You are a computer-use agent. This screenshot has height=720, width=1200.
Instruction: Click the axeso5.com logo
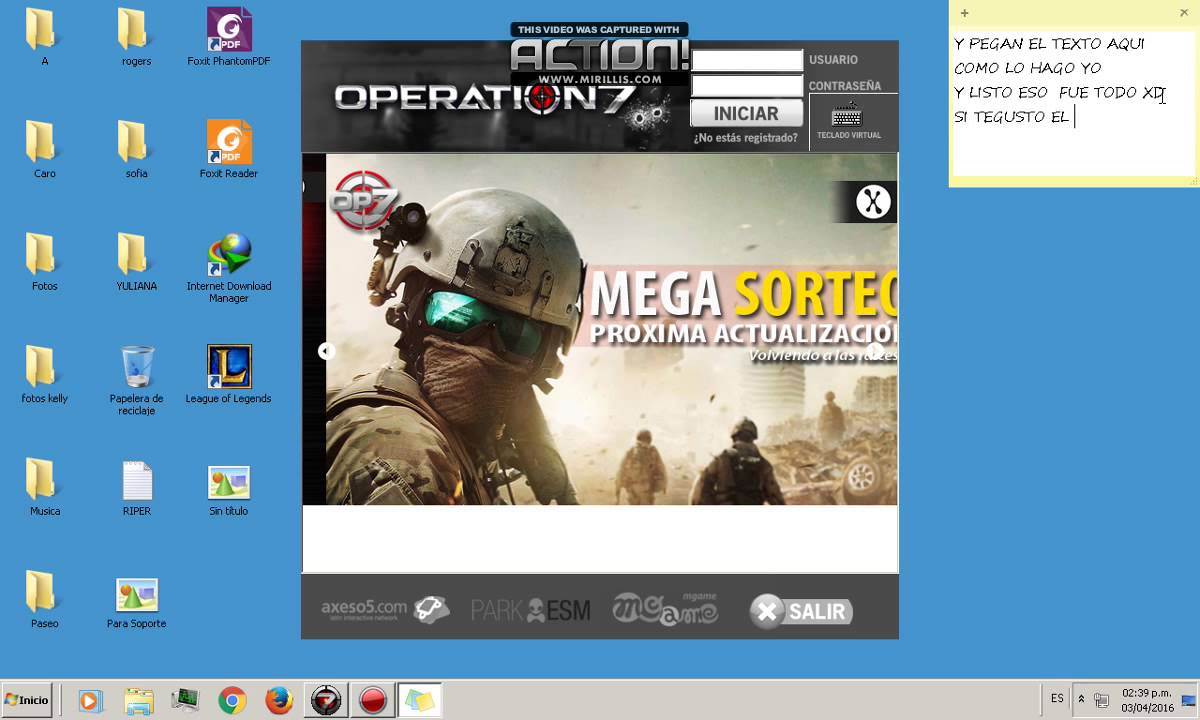(385, 609)
